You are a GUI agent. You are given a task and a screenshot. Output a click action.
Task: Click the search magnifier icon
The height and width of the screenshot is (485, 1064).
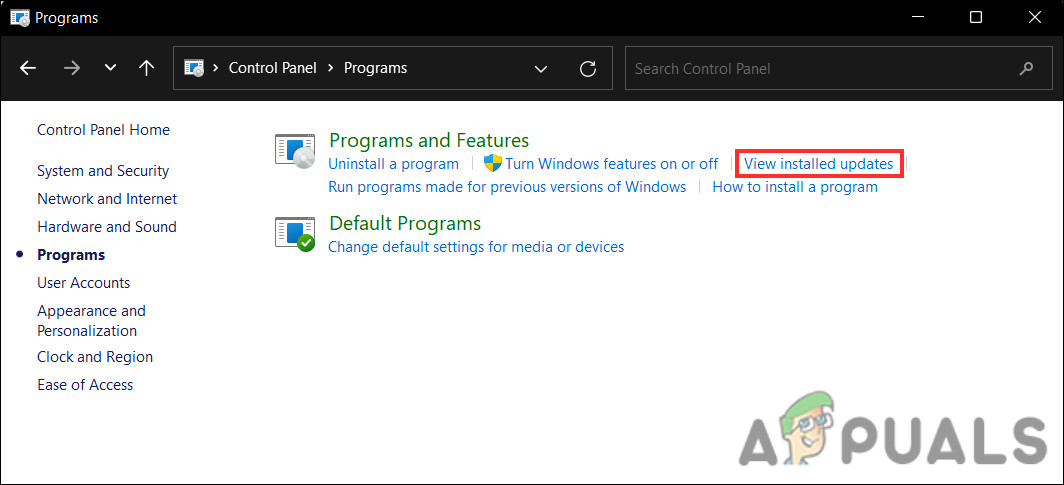pos(1026,68)
